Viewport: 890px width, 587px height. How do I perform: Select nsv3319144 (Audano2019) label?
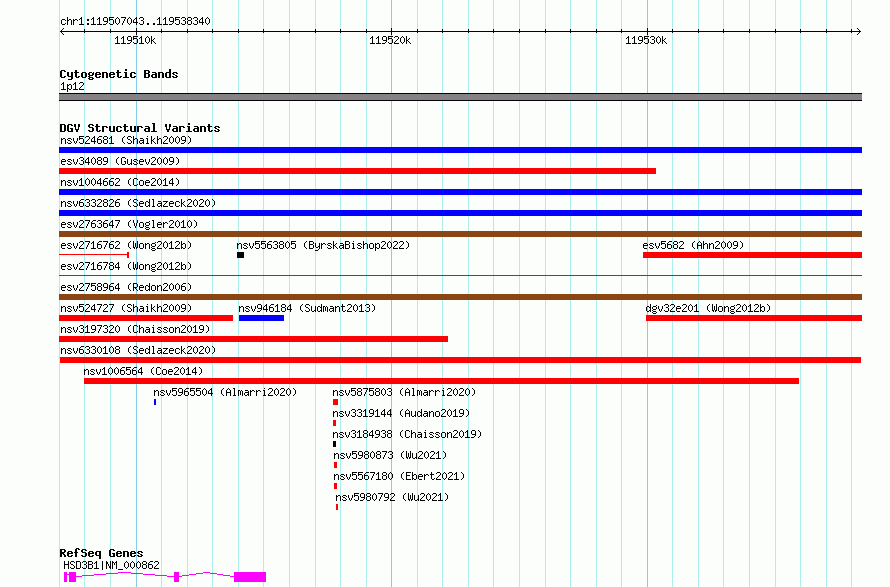[401, 413]
